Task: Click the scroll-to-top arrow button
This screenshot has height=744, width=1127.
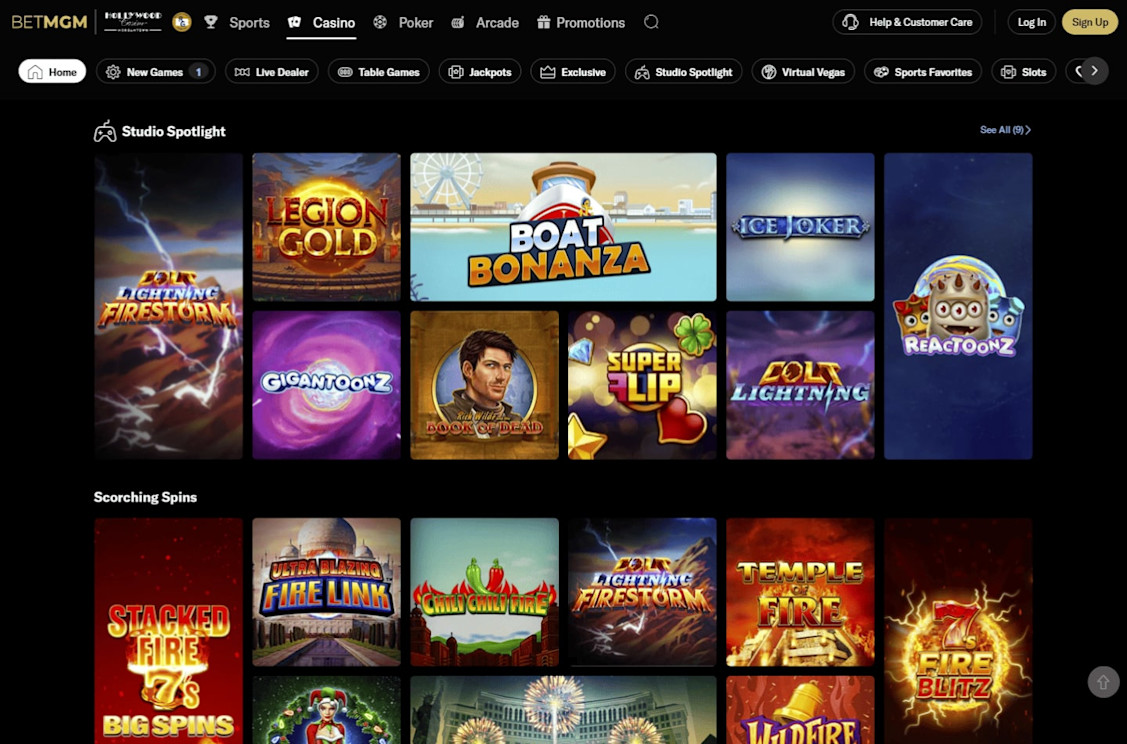Action: 1103,681
